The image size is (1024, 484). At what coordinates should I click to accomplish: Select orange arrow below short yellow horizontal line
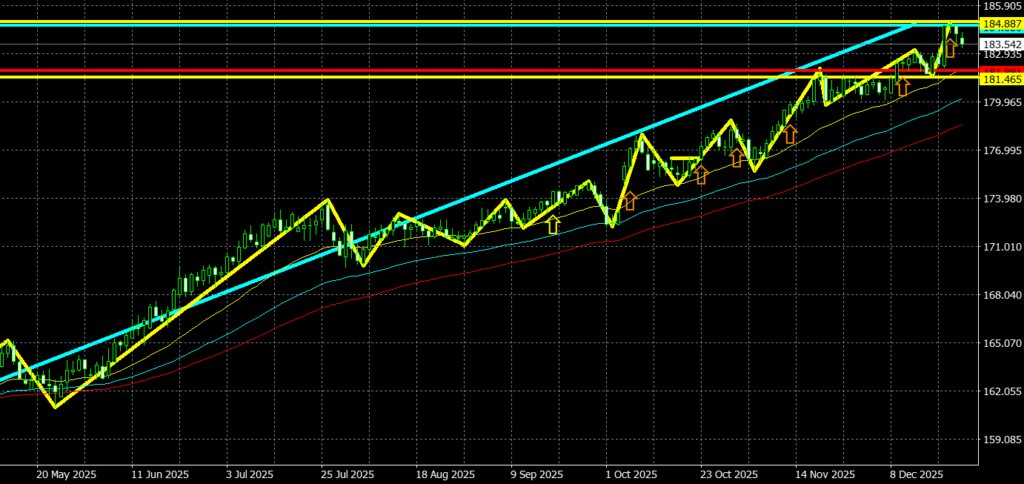700,175
